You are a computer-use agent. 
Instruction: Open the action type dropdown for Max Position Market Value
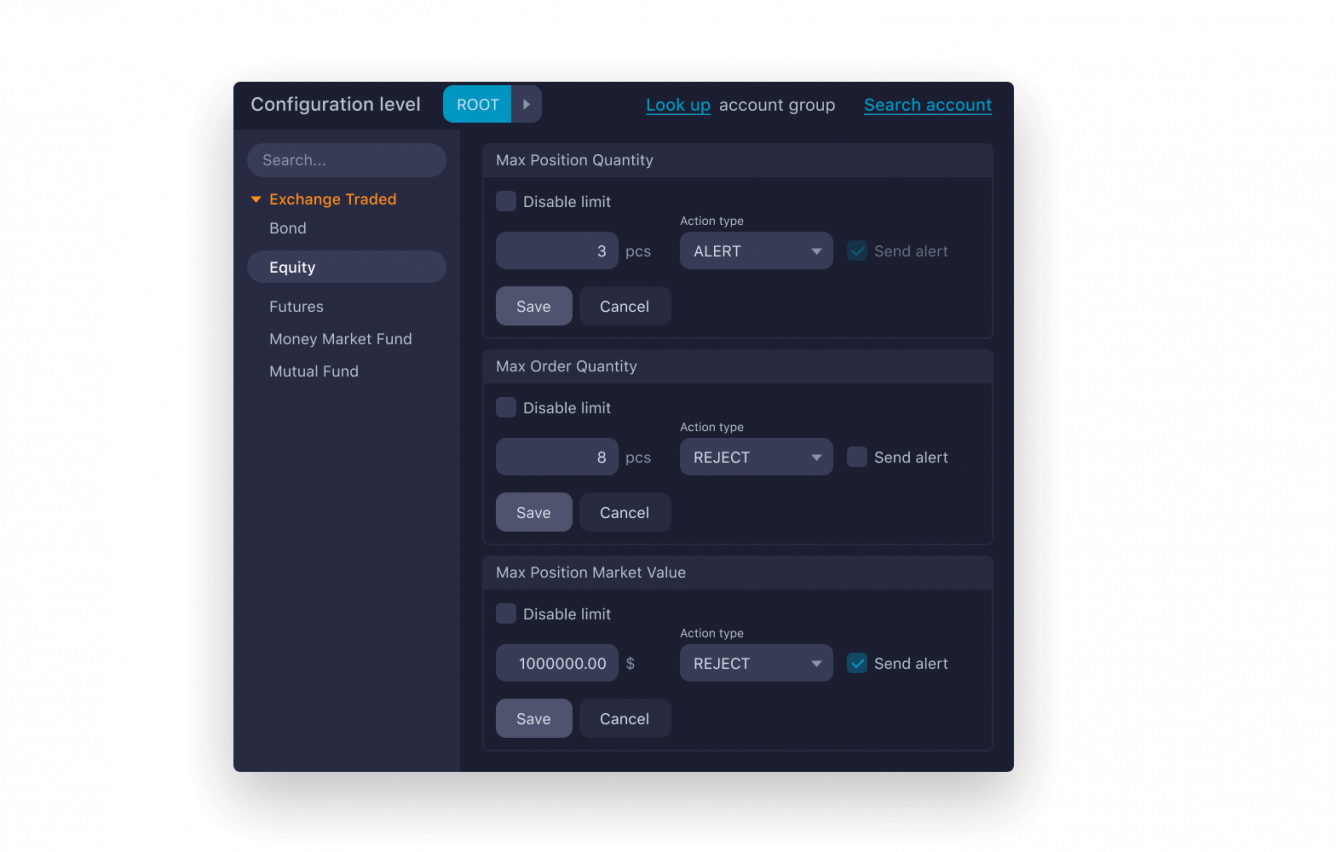click(x=756, y=663)
